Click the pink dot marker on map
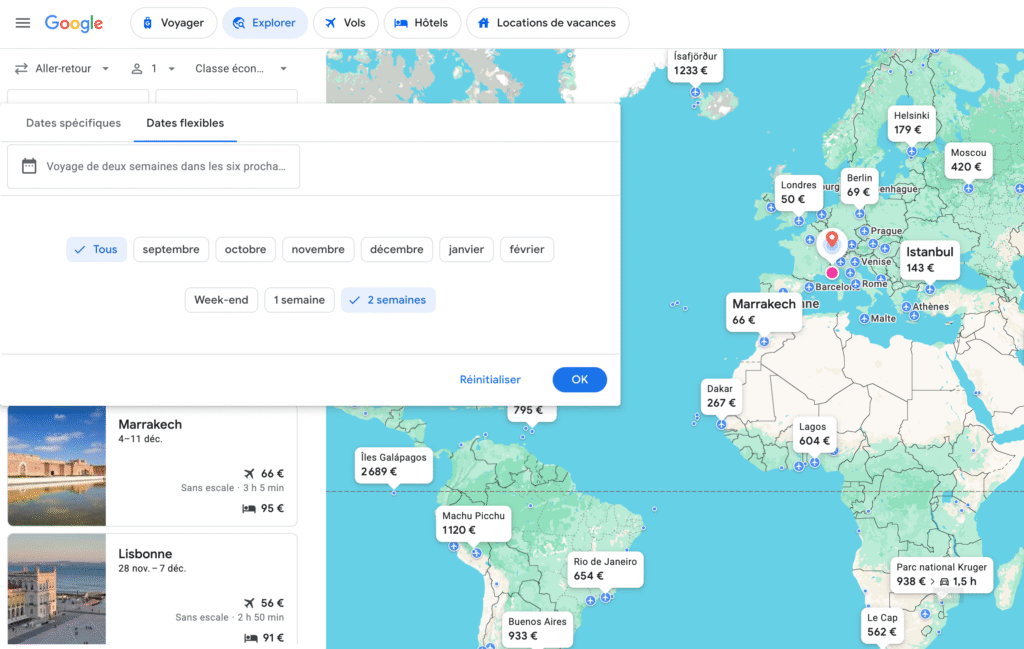1024x649 pixels. pos(831,273)
